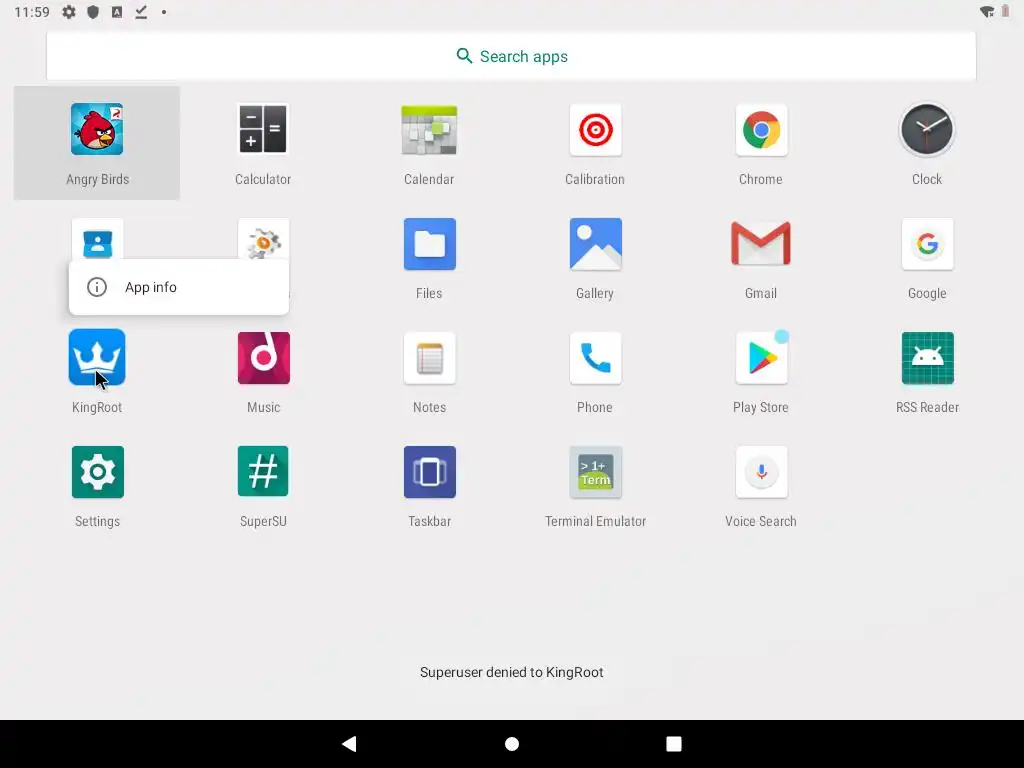Screen dimensions: 1024x768
Task: Tap the Back navigation button
Action: tap(349, 743)
